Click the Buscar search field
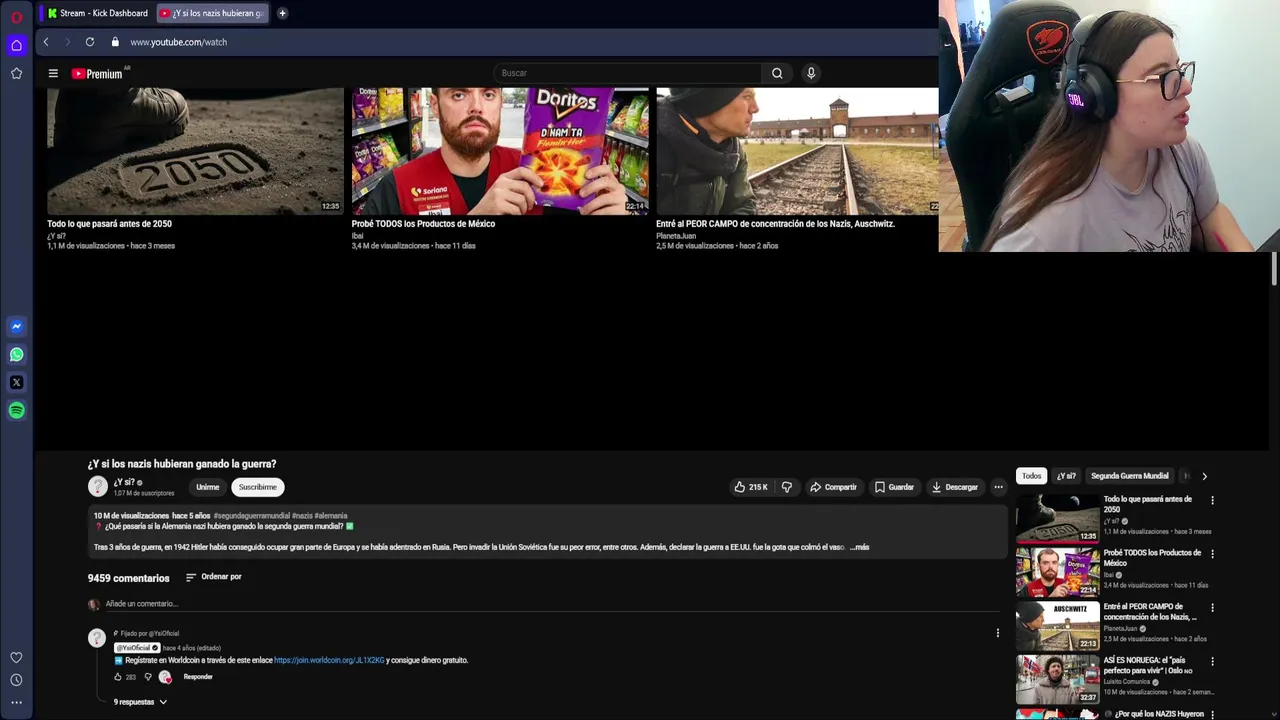 (628, 73)
